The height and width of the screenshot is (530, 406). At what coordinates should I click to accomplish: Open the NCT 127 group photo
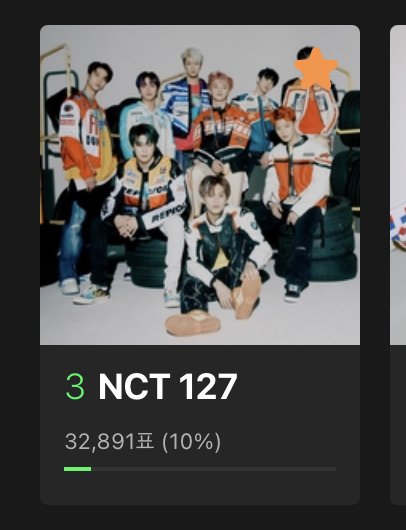tap(200, 185)
